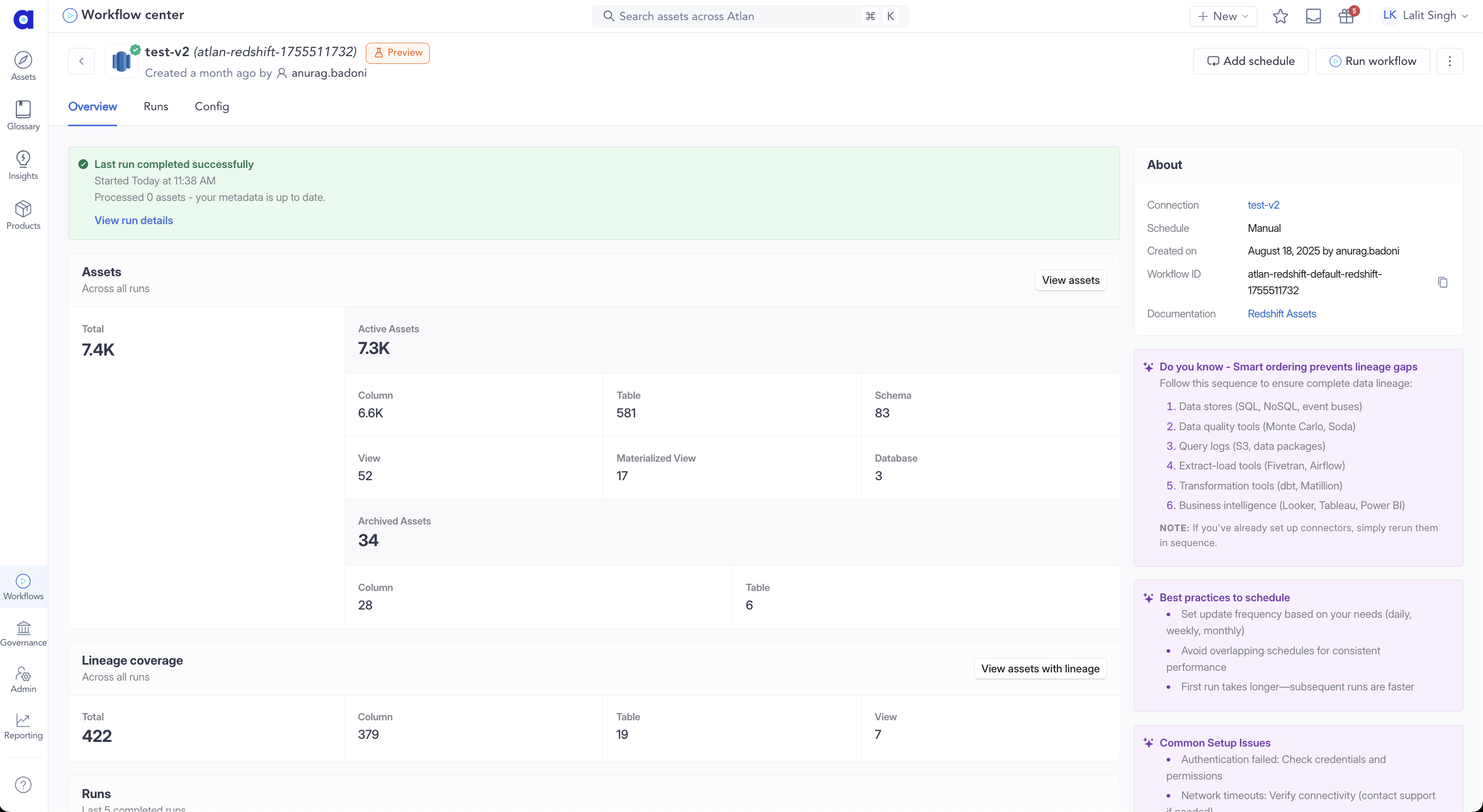The height and width of the screenshot is (812, 1483).
Task: Click the archived Column count 28
Action: tap(365, 605)
